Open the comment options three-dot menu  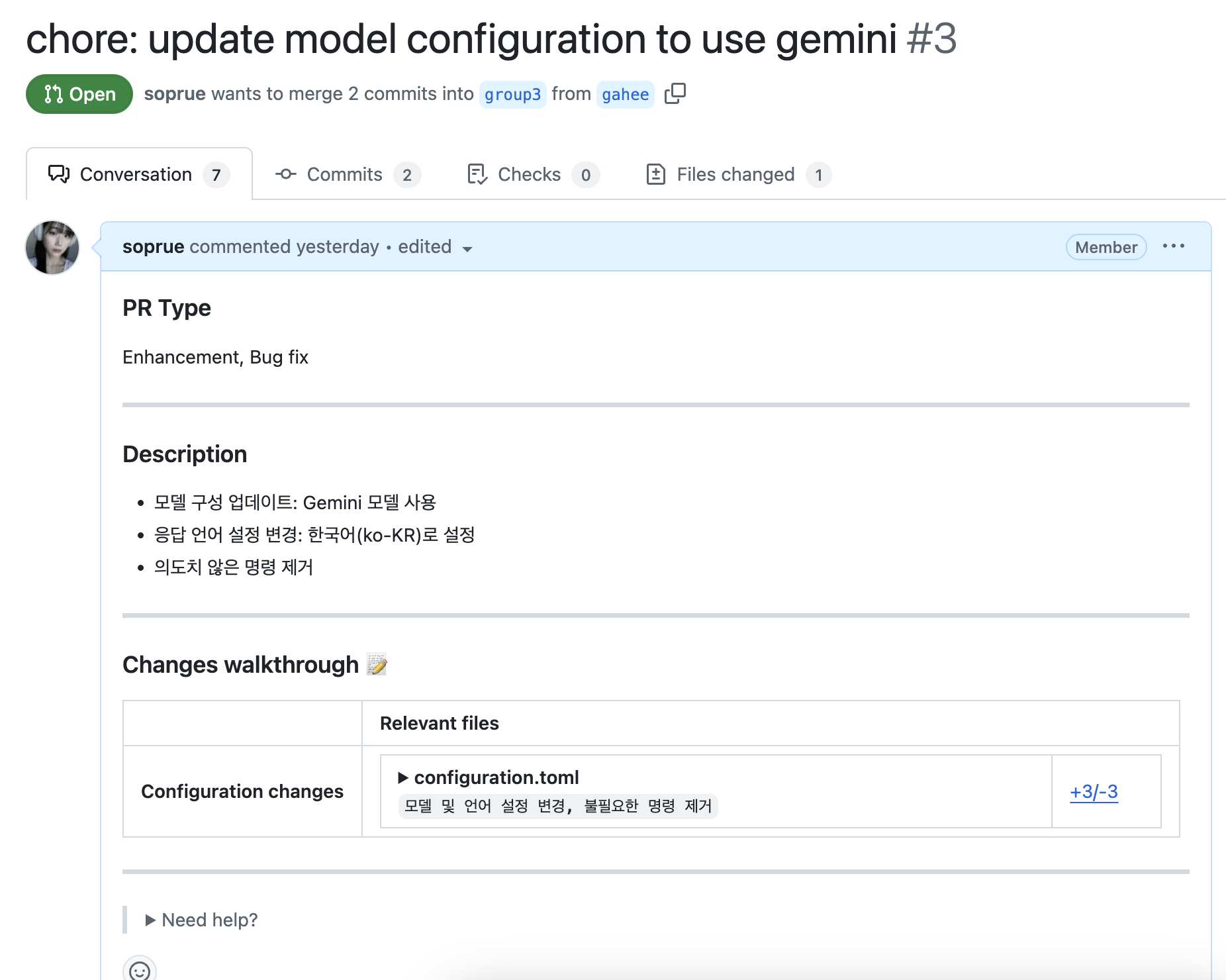coord(1173,246)
